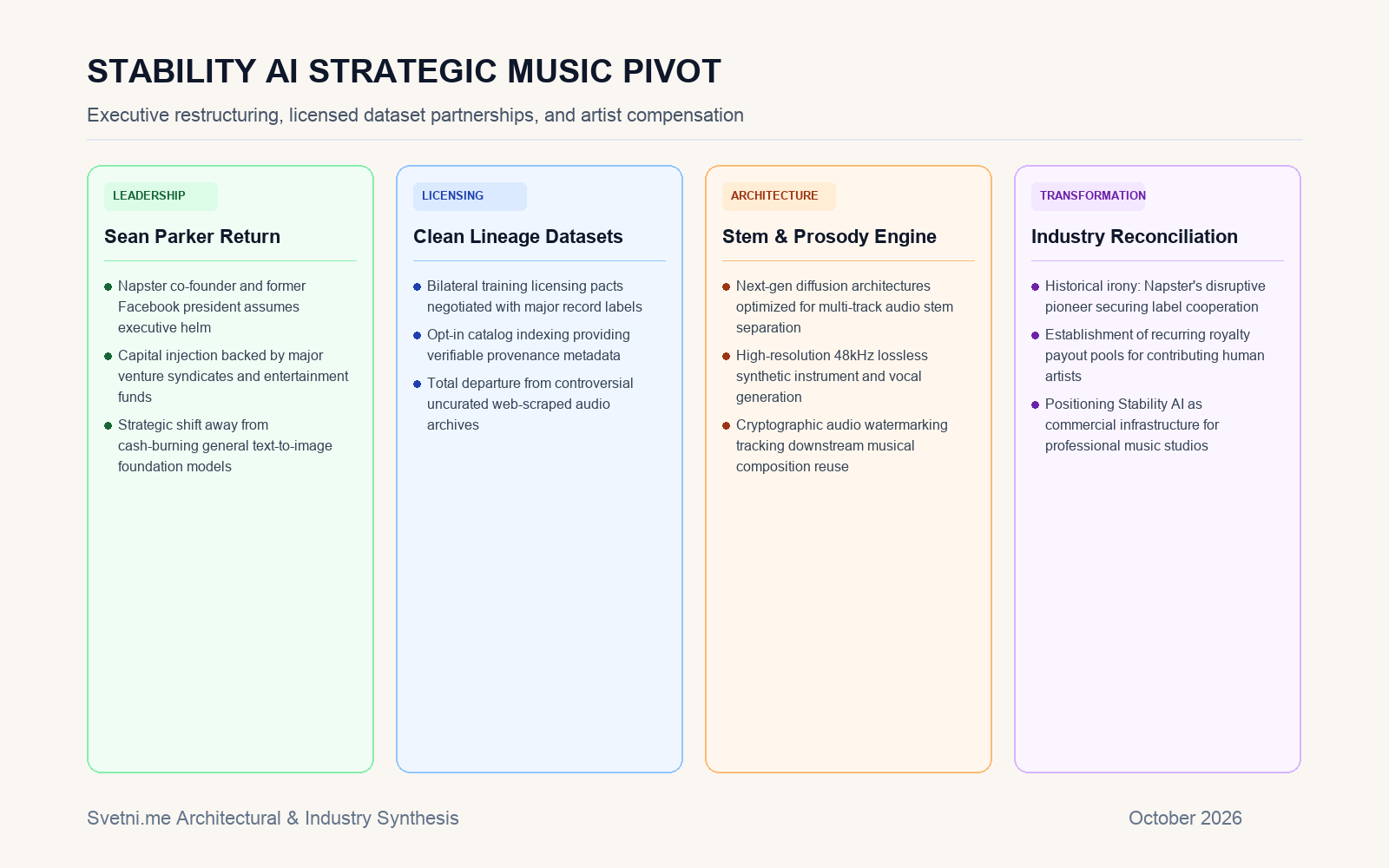The height and width of the screenshot is (868, 1389).
Task: Click the TRANSFORMATION tag badge
Action: point(1088,196)
